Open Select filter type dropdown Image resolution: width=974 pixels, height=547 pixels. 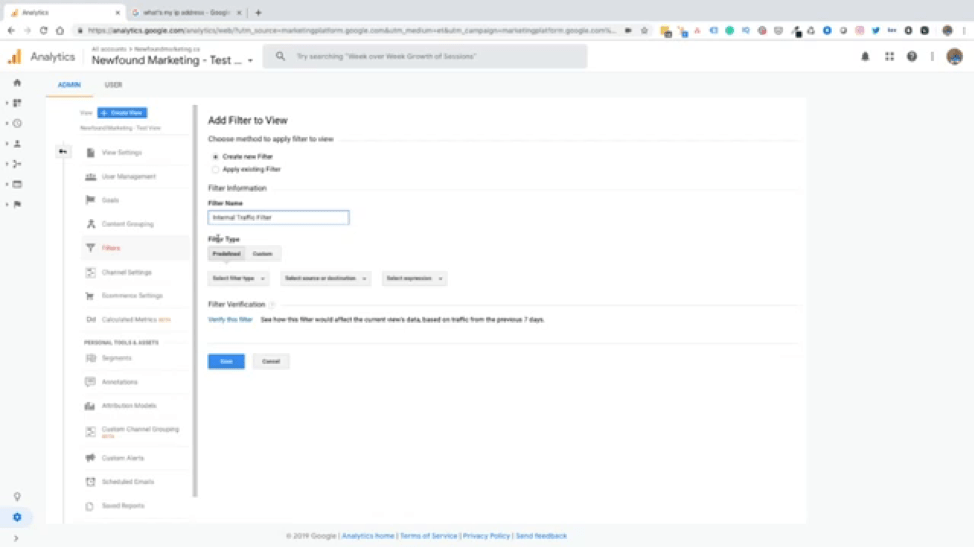239,279
